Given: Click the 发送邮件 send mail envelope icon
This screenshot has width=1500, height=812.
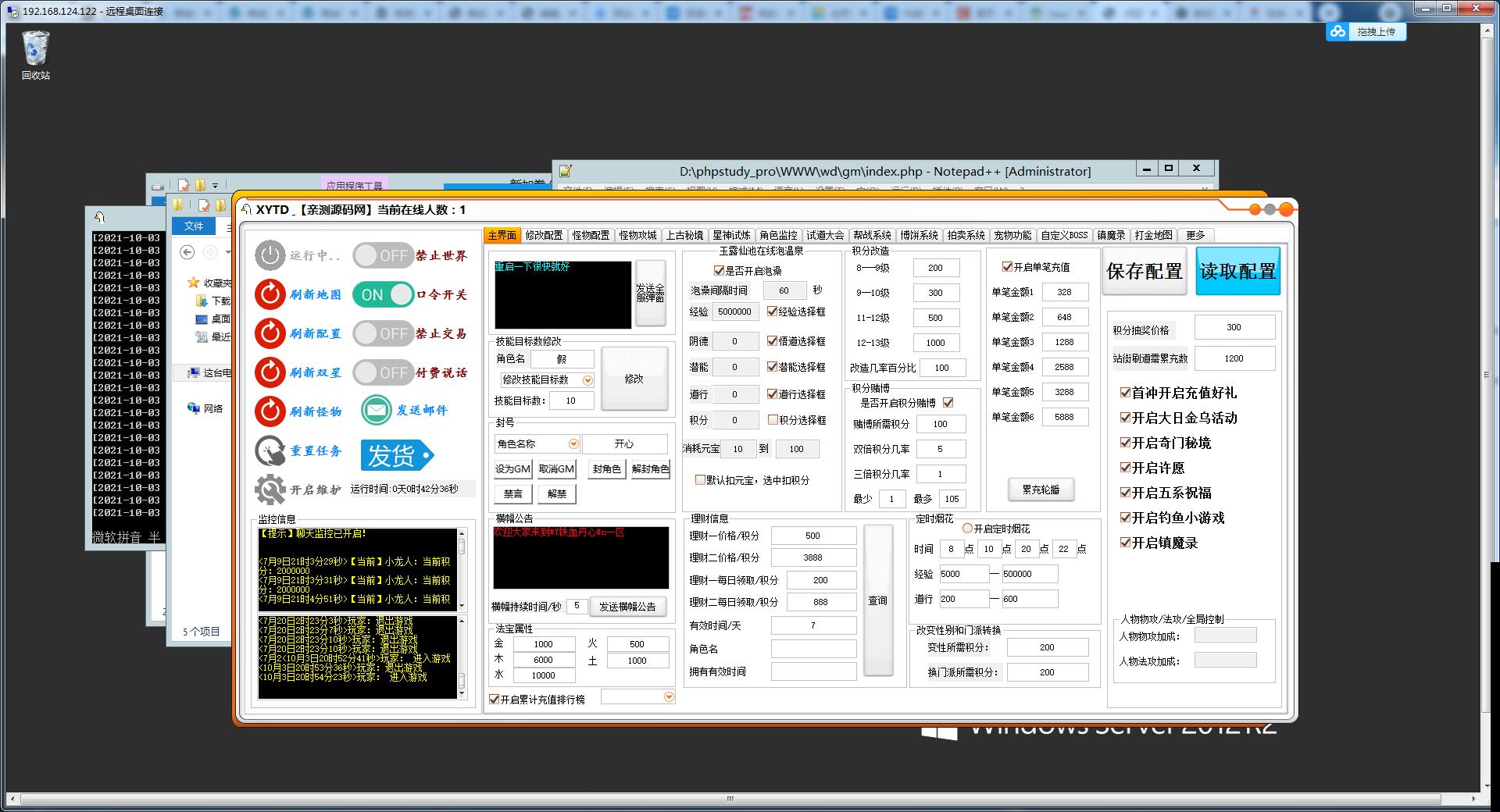Looking at the screenshot, I should pos(376,410).
